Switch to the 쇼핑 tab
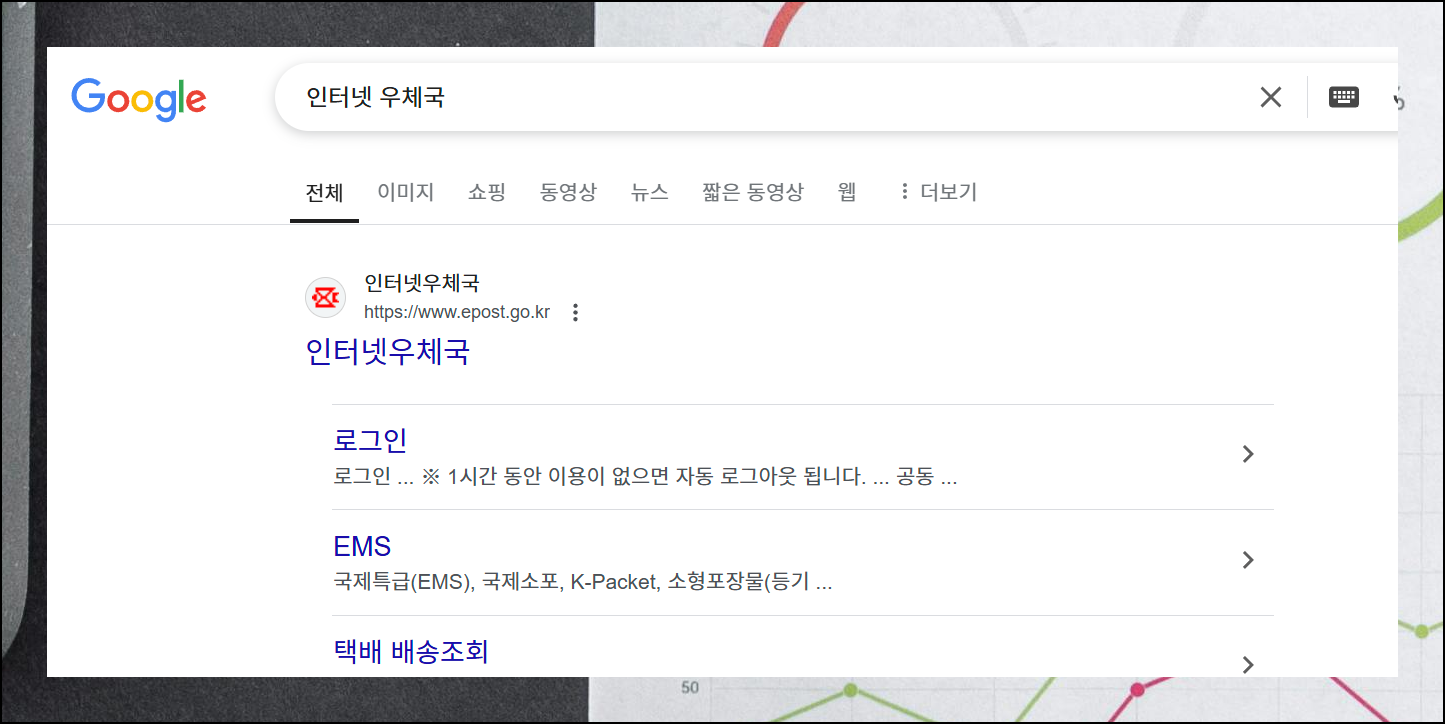The width and height of the screenshot is (1445, 724). click(x=487, y=192)
